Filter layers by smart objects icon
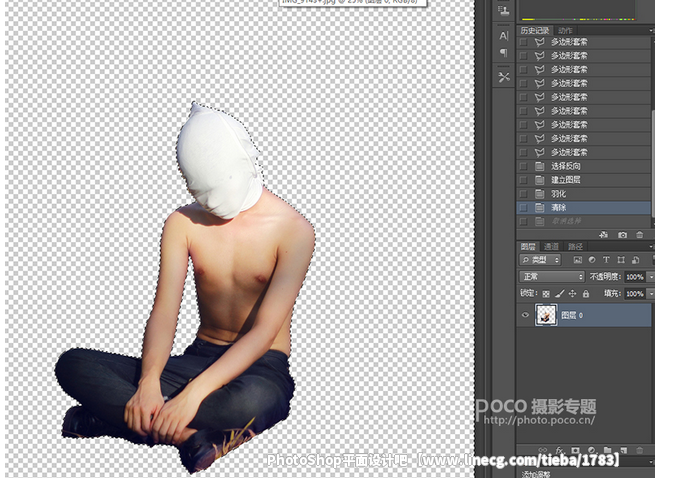Screen dimensions: 675x479 (635, 260)
